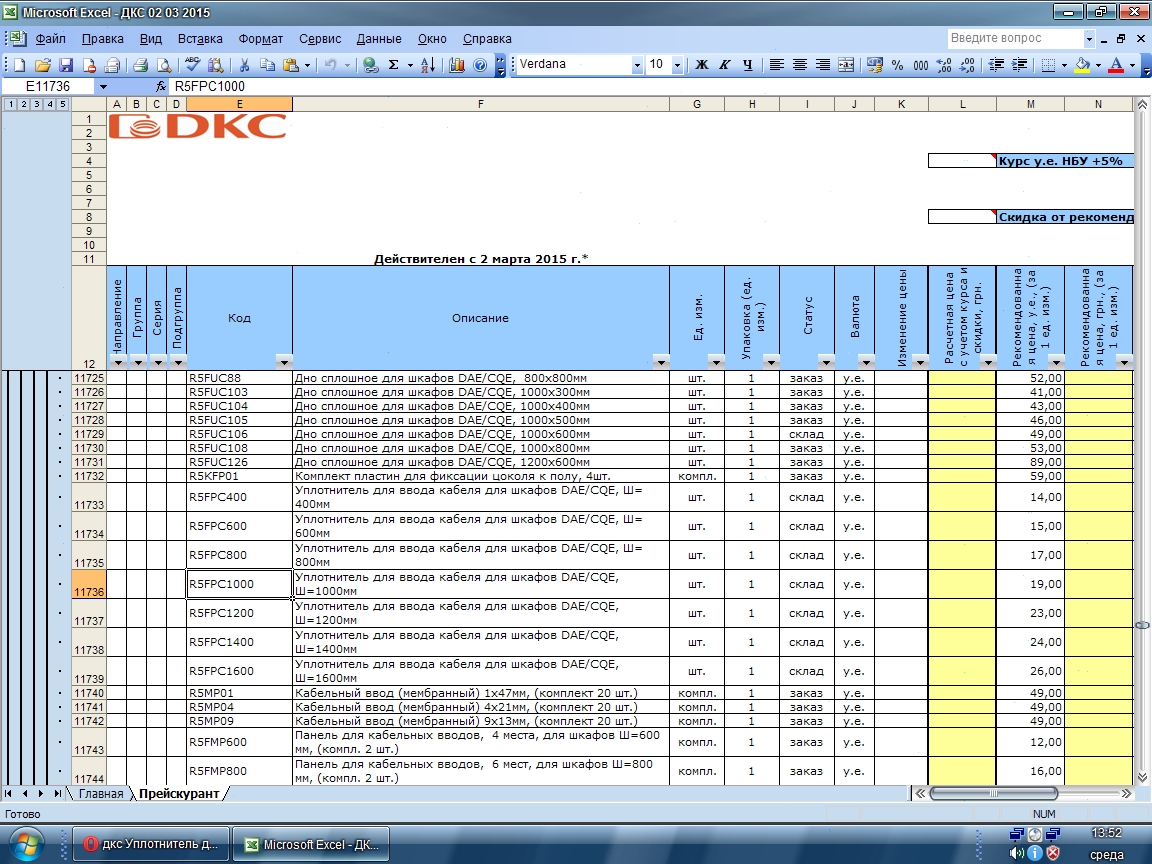Screen dimensions: 1152x864
Task: Launch the Chart Wizard icon
Action: coord(456,65)
